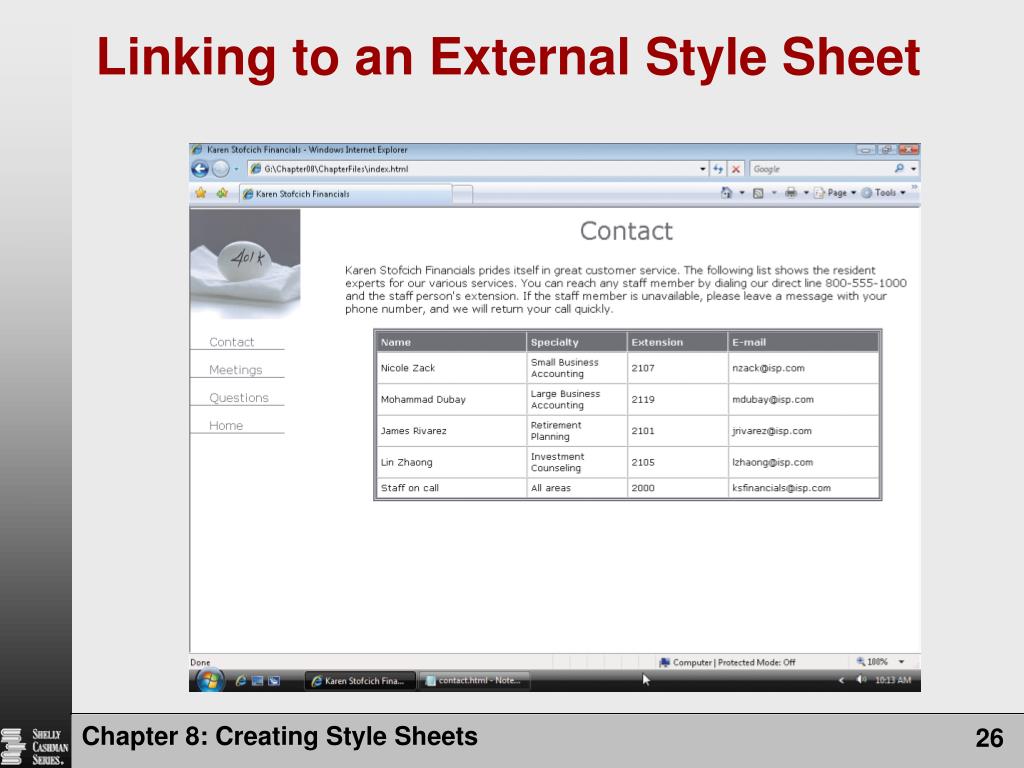The image size is (1024, 768).
Task: Switch to contact.html Notepad taskbar button
Action: pos(474,680)
